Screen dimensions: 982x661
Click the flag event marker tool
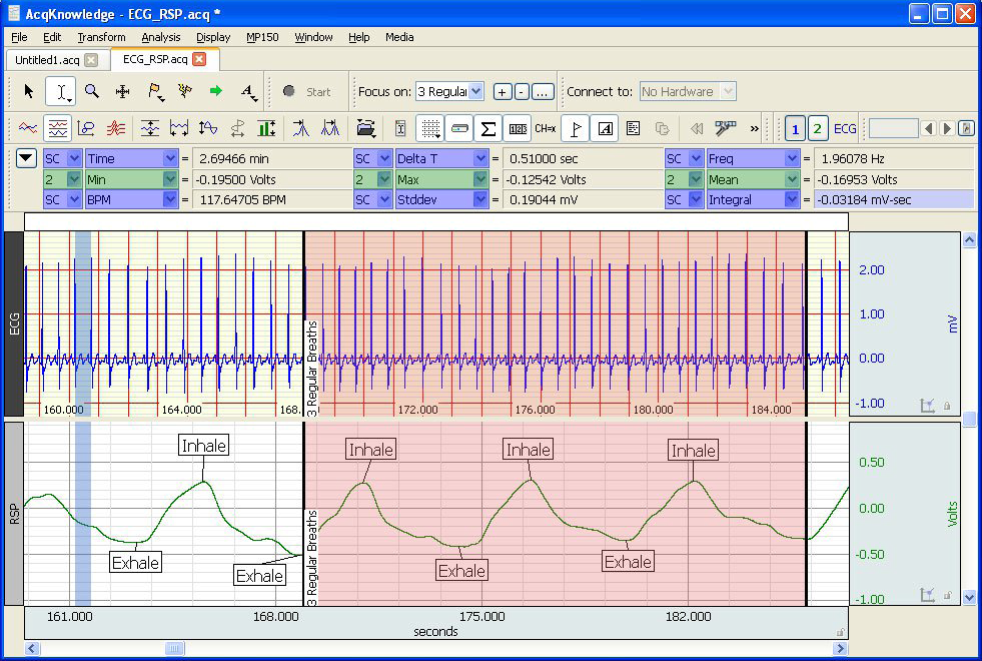click(155, 91)
